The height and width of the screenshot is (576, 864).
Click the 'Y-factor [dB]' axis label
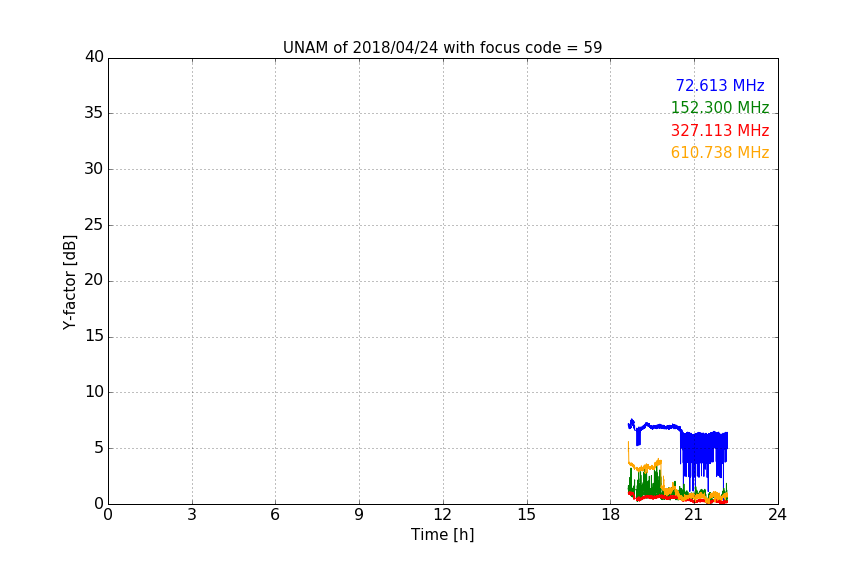pyautogui.click(x=69, y=282)
